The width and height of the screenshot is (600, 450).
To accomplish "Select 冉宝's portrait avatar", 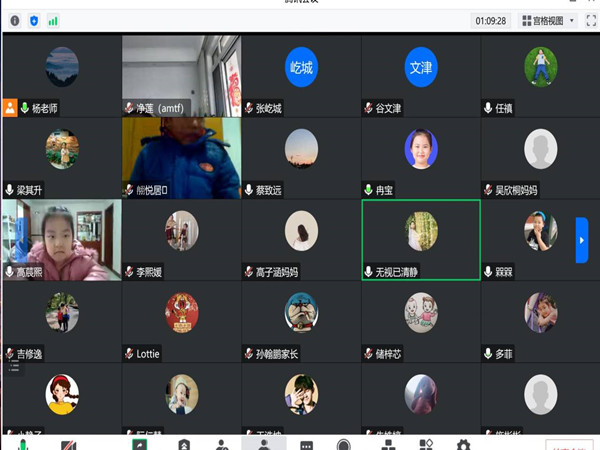I will 421,149.
